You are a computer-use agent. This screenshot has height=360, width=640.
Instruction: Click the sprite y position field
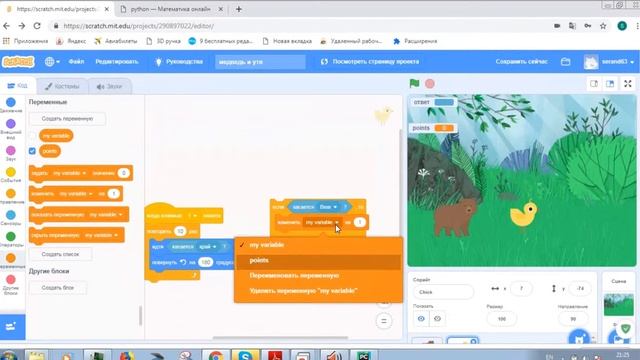pos(580,289)
